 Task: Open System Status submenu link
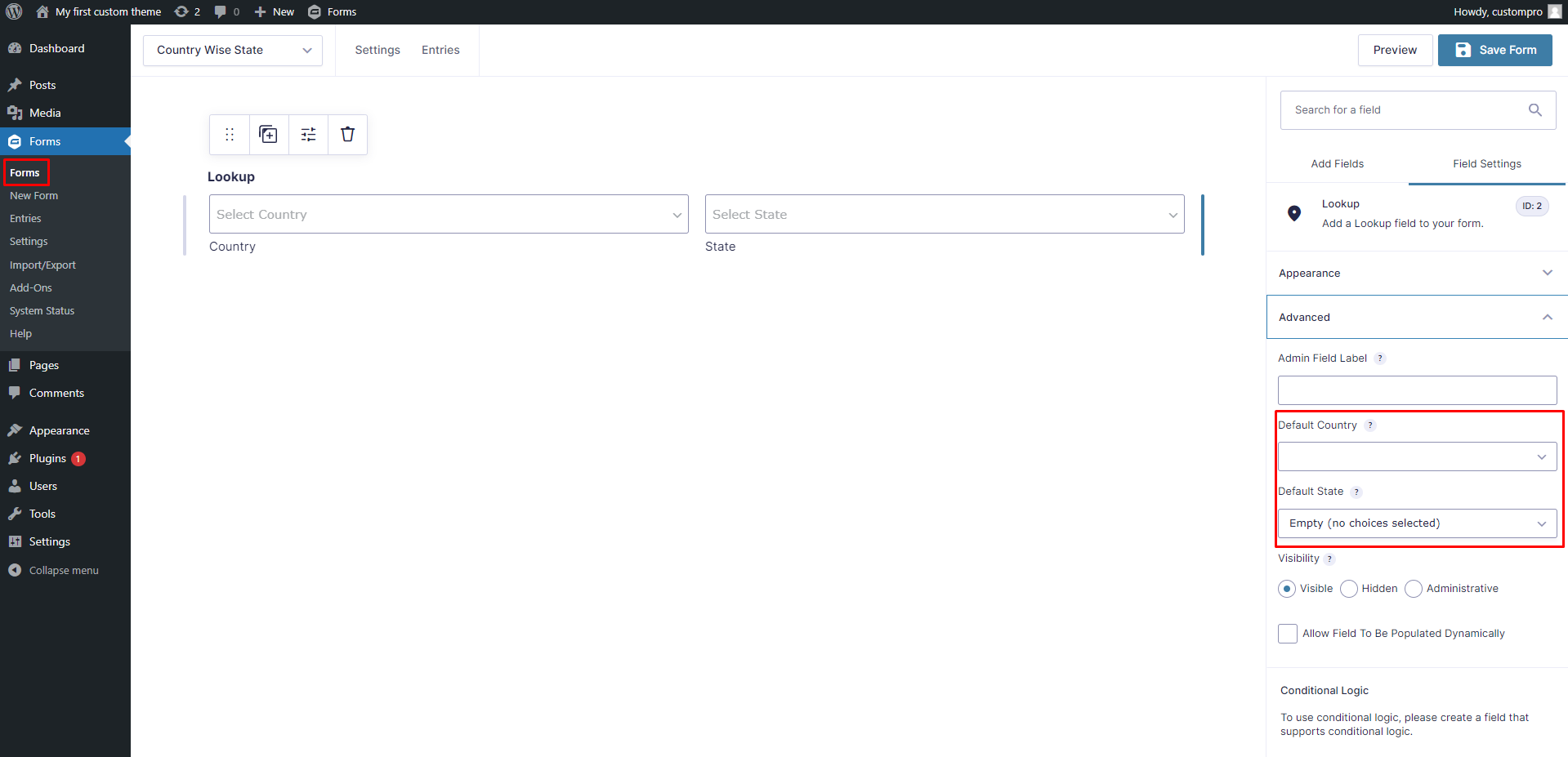(x=42, y=311)
